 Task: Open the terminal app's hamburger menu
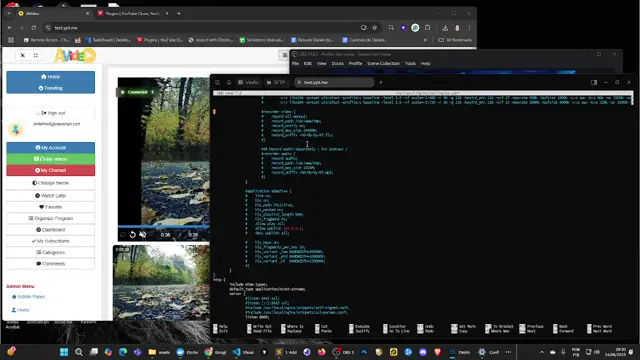click(217, 82)
